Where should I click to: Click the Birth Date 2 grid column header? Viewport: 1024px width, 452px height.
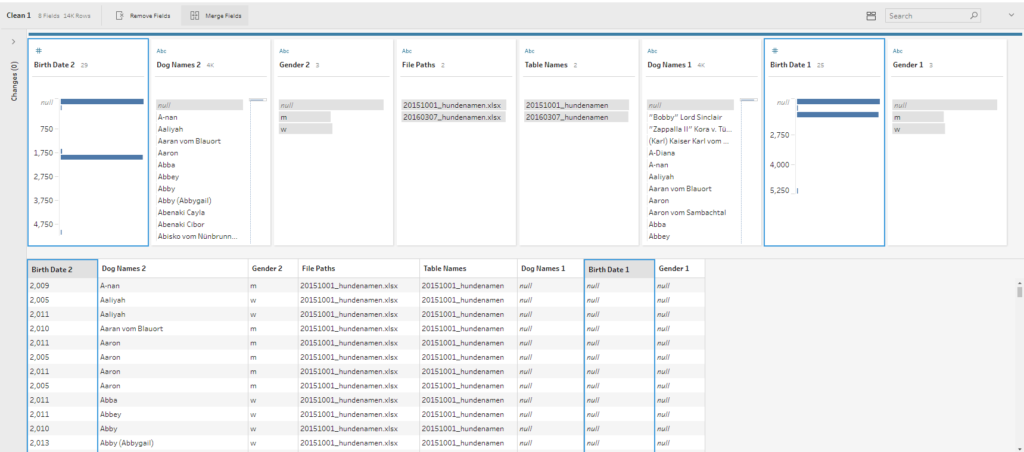coord(63,268)
